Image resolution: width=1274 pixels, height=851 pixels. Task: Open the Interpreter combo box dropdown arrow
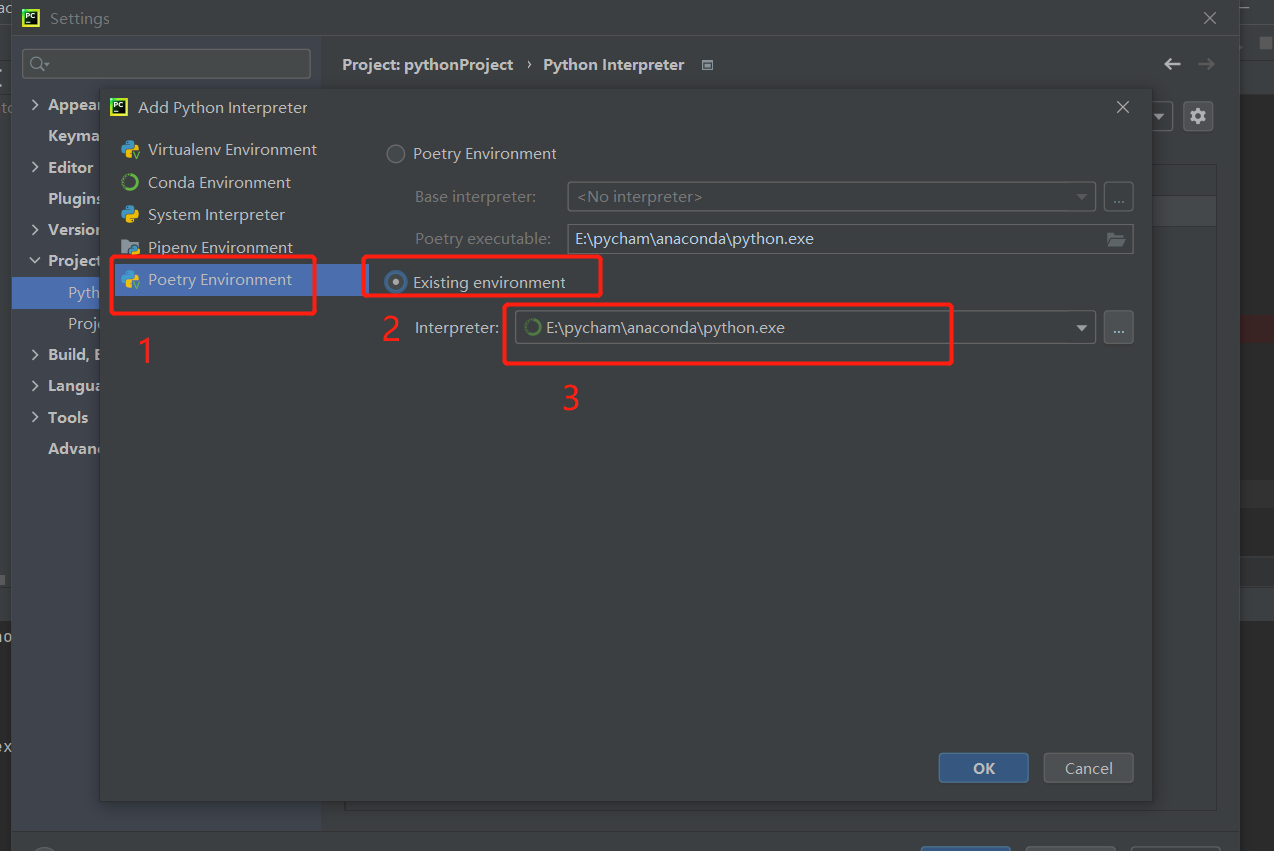click(x=1081, y=328)
